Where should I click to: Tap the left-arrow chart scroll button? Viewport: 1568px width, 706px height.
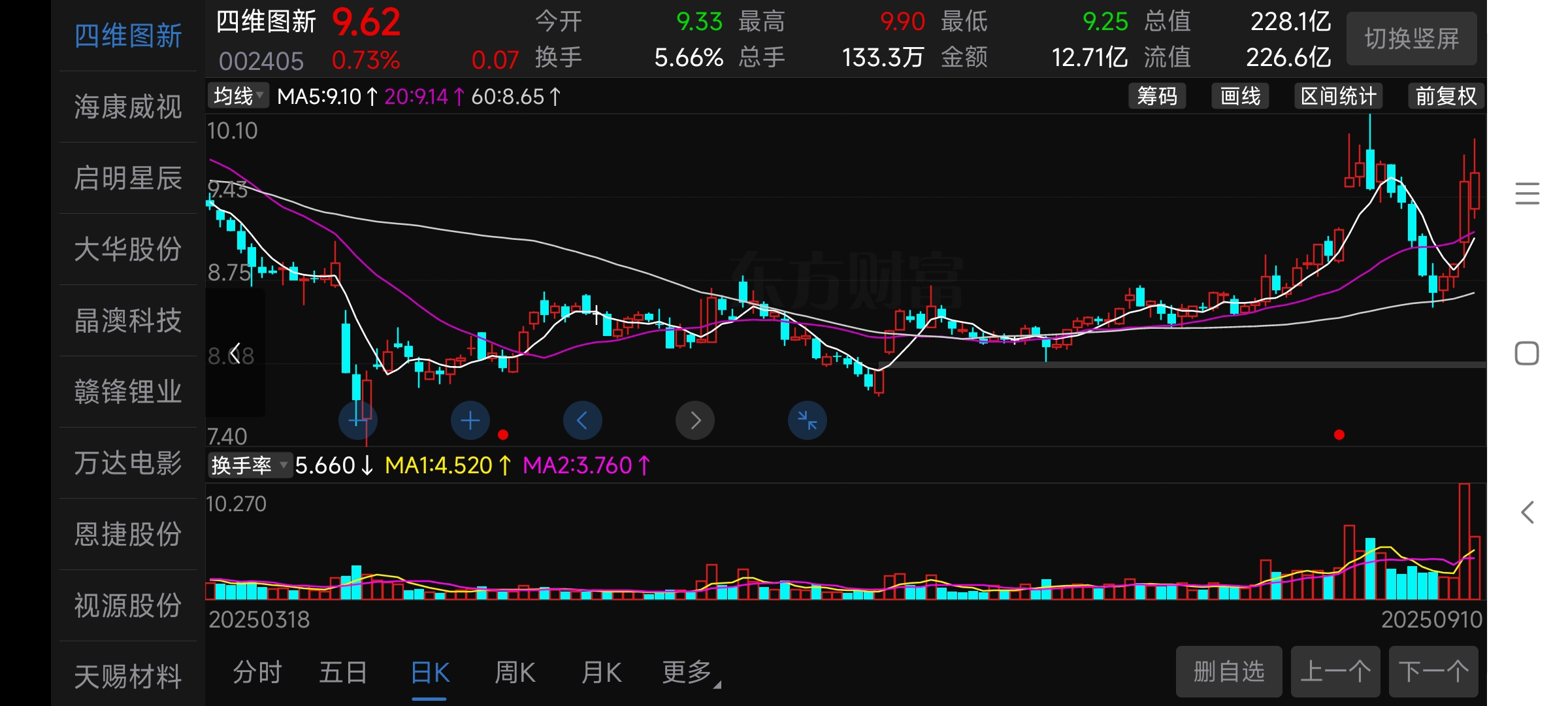click(x=583, y=420)
